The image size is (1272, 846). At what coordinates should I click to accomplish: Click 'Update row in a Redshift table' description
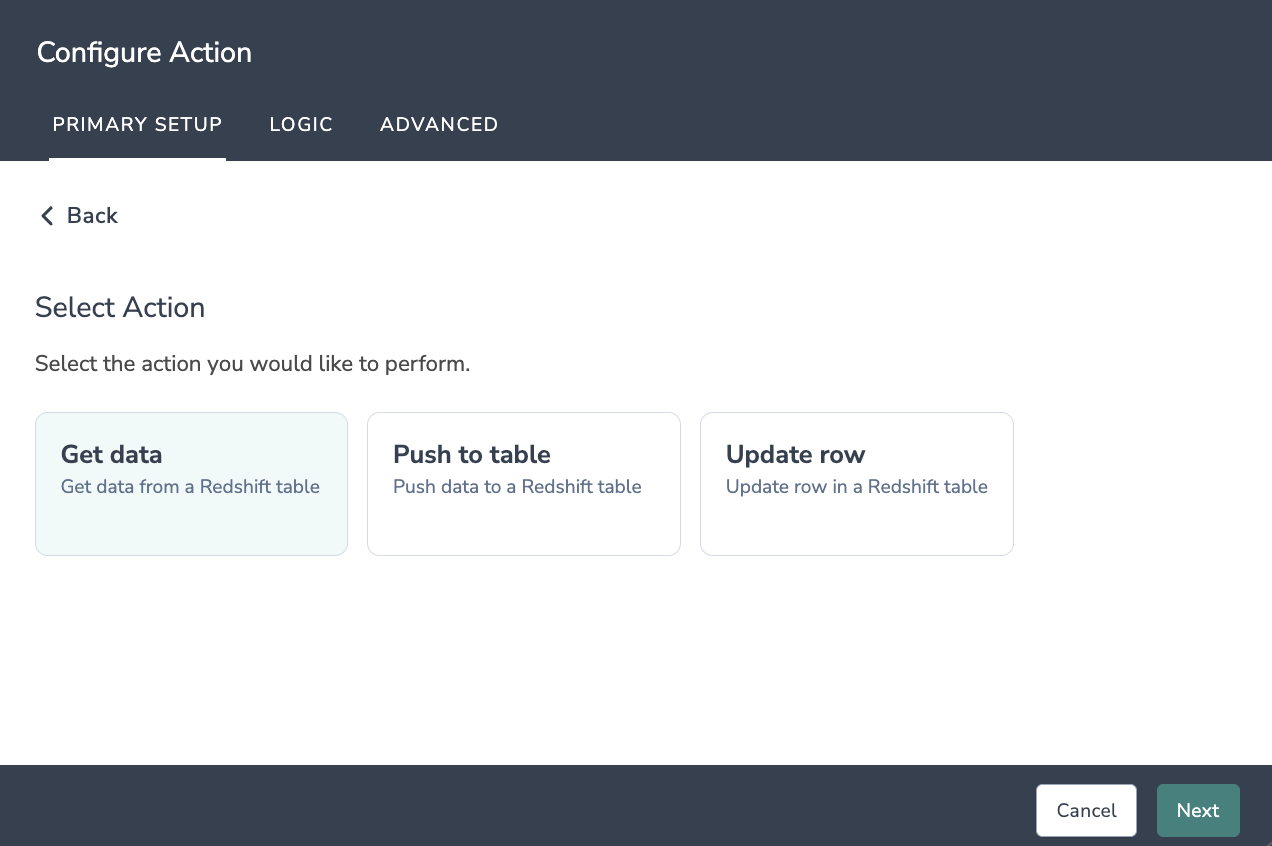(856, 487)
